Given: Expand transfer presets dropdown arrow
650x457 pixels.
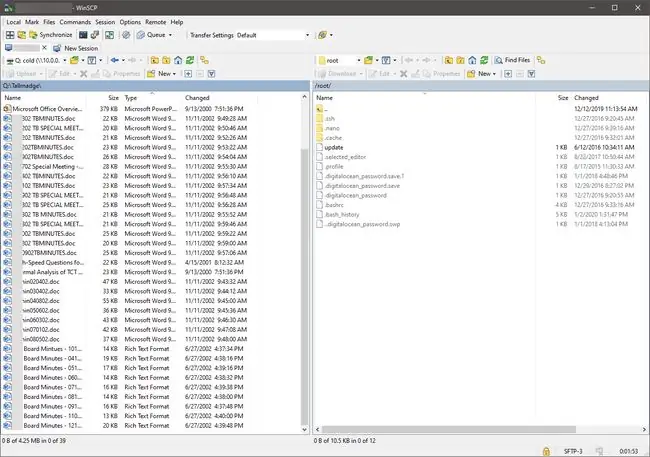Looking at the screenshot, I should tap(331, 35).
